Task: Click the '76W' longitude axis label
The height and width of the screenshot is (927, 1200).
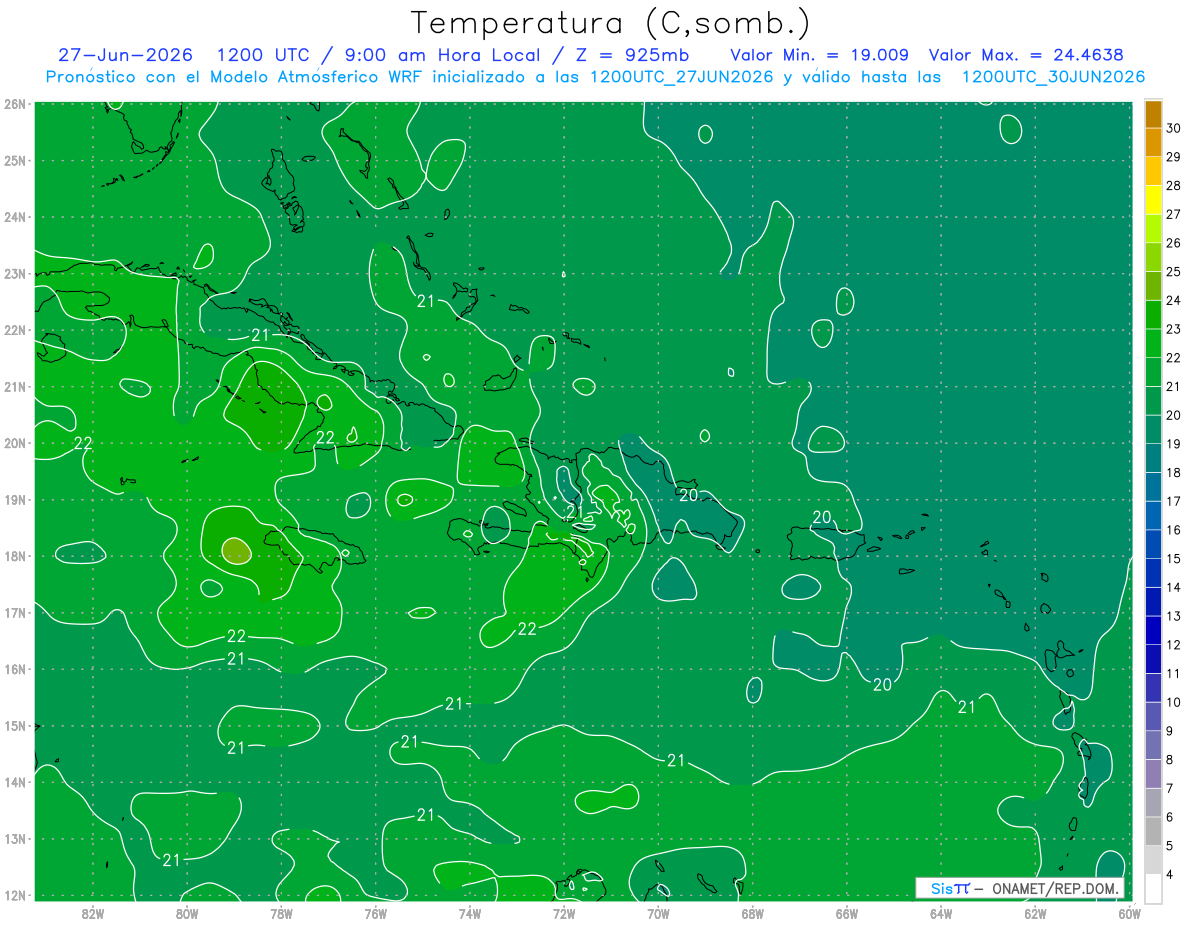Action: pos(375,913)
